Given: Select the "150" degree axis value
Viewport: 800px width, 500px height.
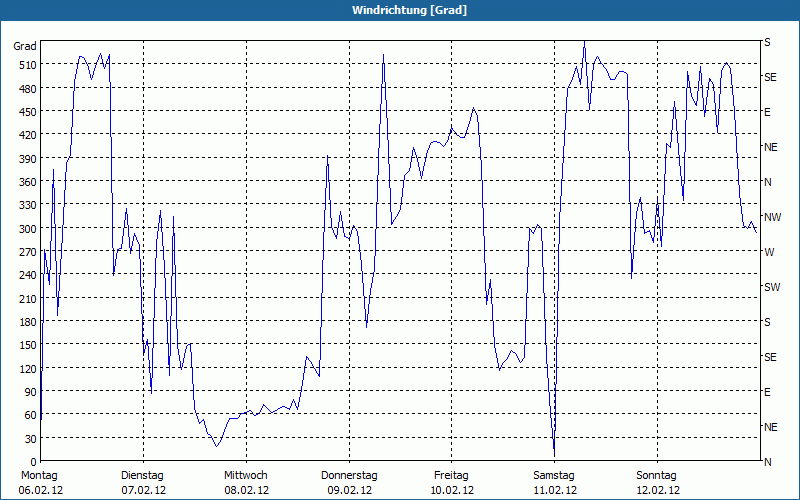Looking at the screenshot, I should 28,345.
